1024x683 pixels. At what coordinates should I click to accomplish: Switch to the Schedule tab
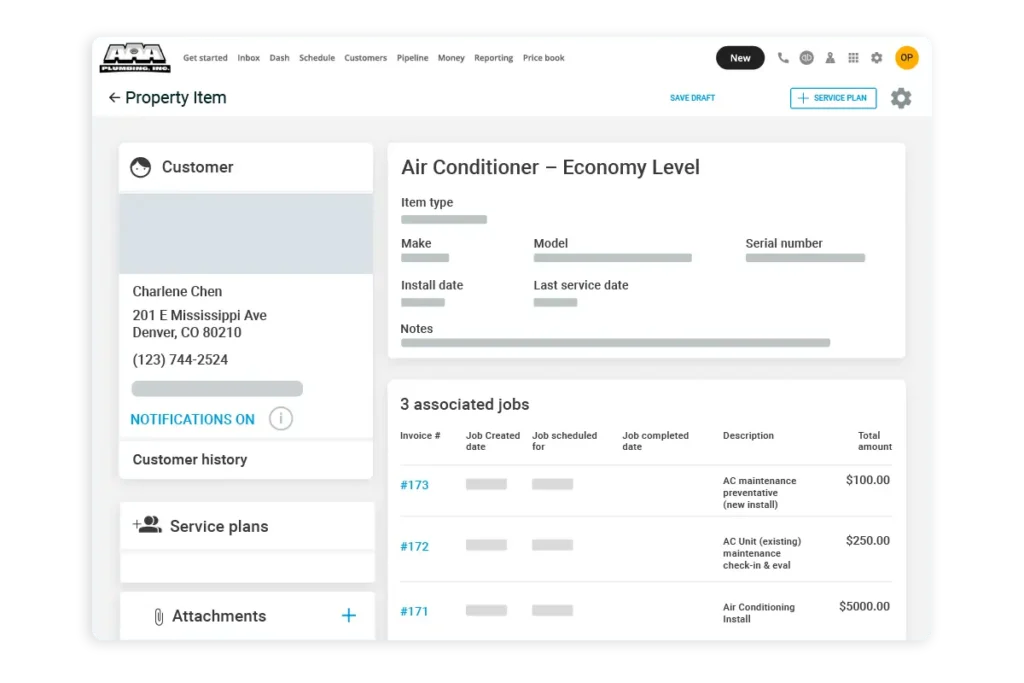pyautogui.click(x=317, y=58)
